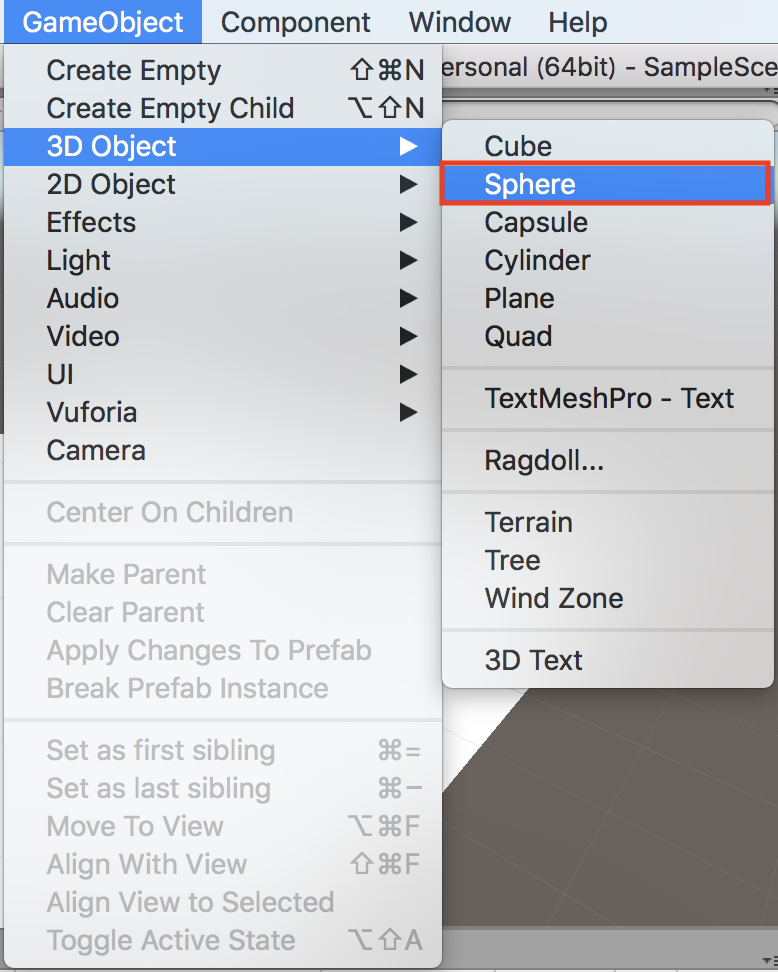
Task: Create a Capsule 3D object
Action: pyautogui.click(x=536, y=222)
